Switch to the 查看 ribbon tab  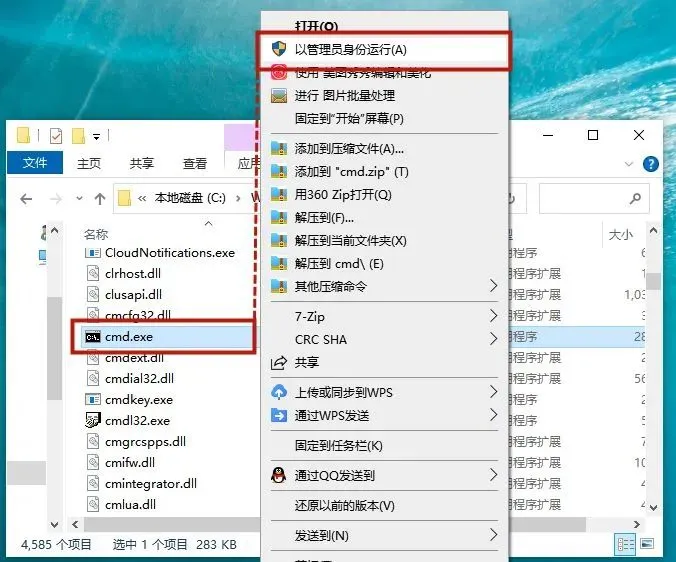(195, 163)
